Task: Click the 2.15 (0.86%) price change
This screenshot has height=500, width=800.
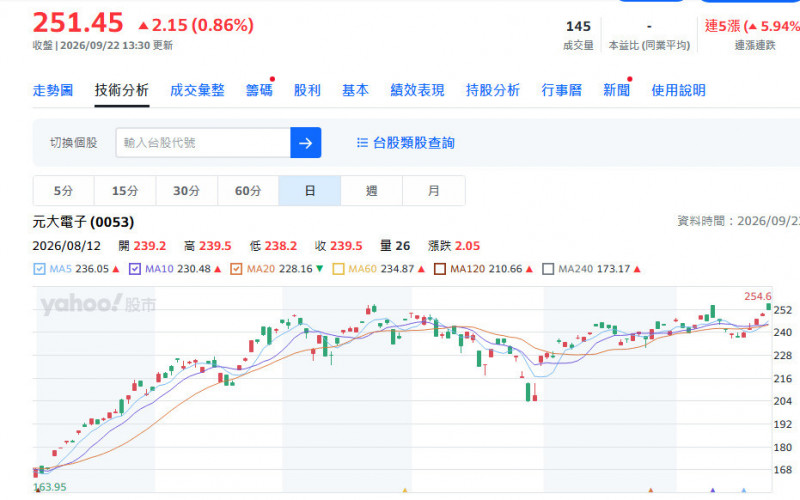Action: click(196, 25)
